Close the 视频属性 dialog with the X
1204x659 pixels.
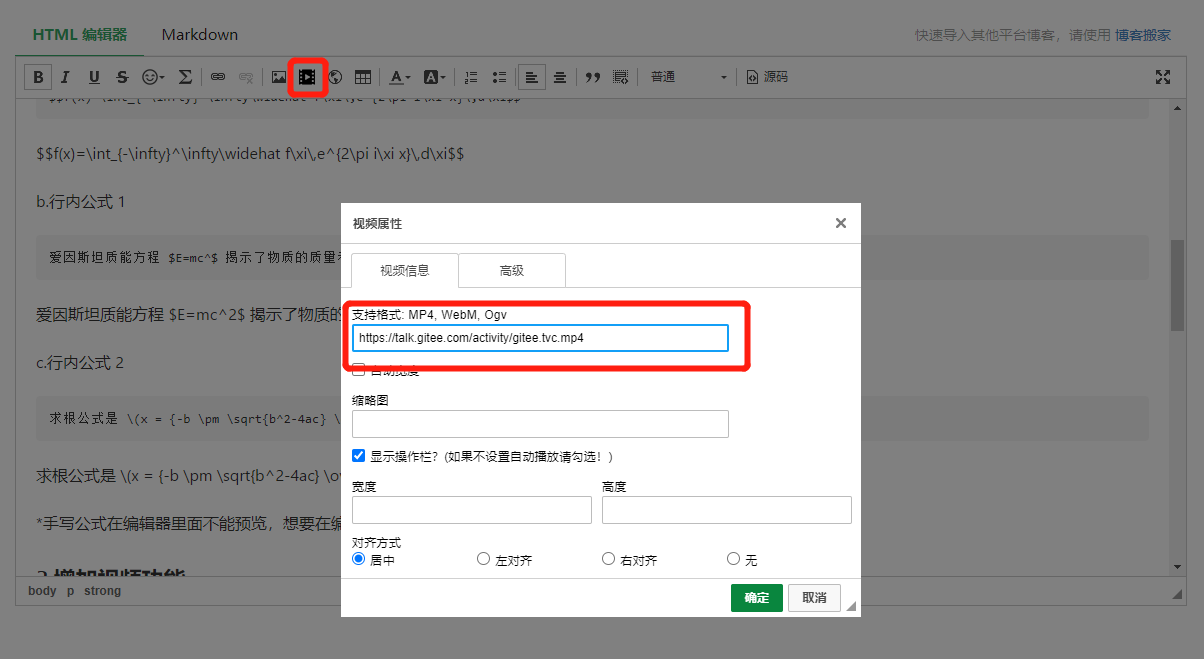pos(841,223)
